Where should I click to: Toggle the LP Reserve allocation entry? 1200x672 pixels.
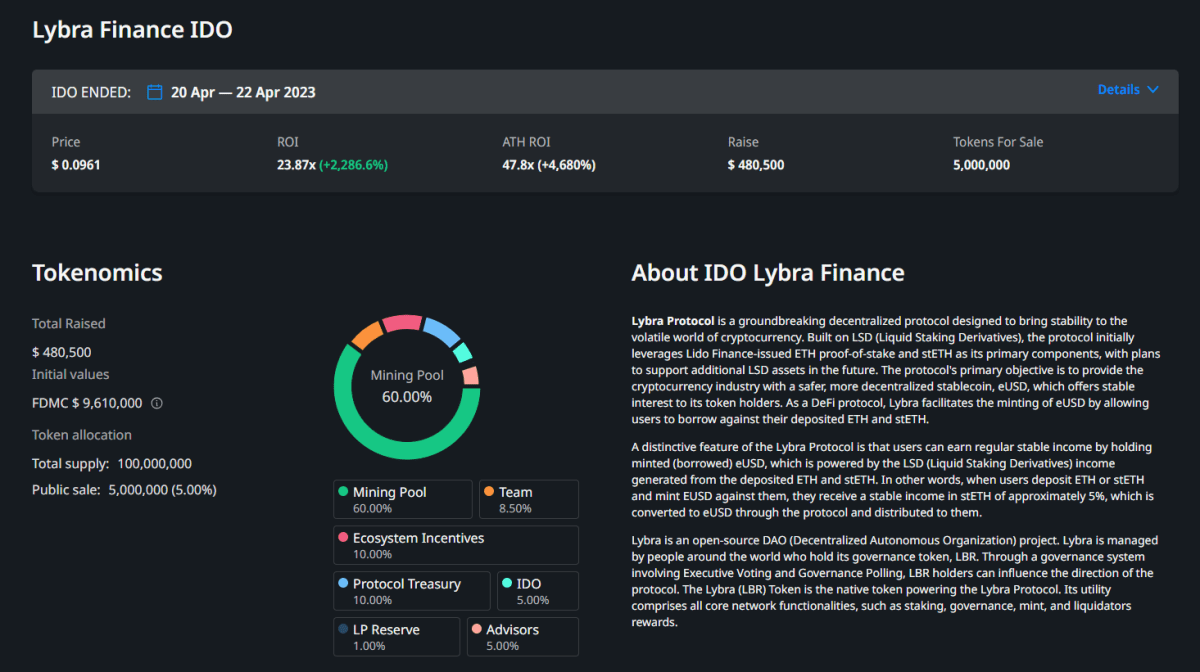tap(396, 636)
